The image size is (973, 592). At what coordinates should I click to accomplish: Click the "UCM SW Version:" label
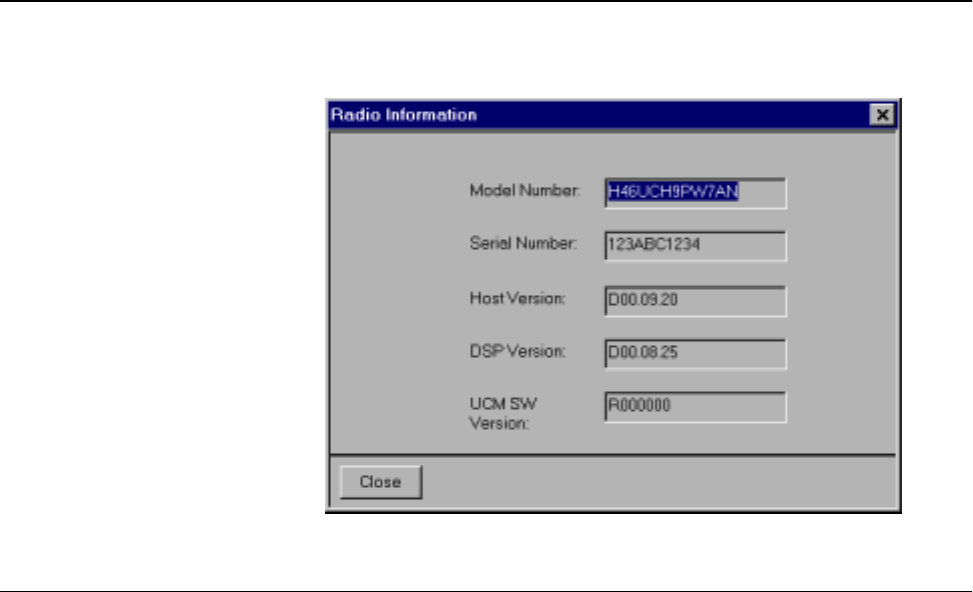503,413
